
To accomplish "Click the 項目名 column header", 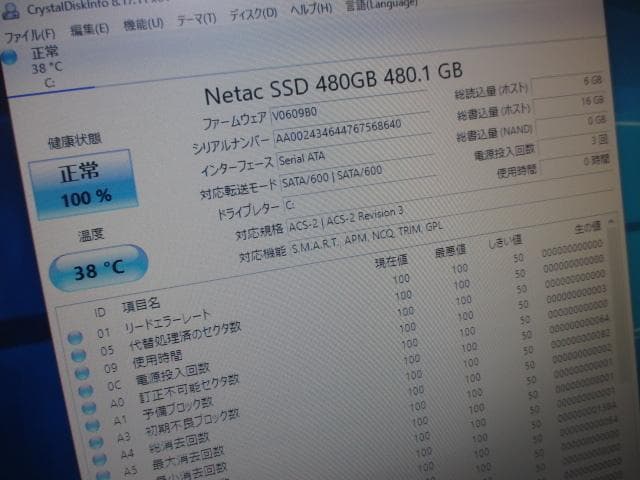I will tap(141, 304).
